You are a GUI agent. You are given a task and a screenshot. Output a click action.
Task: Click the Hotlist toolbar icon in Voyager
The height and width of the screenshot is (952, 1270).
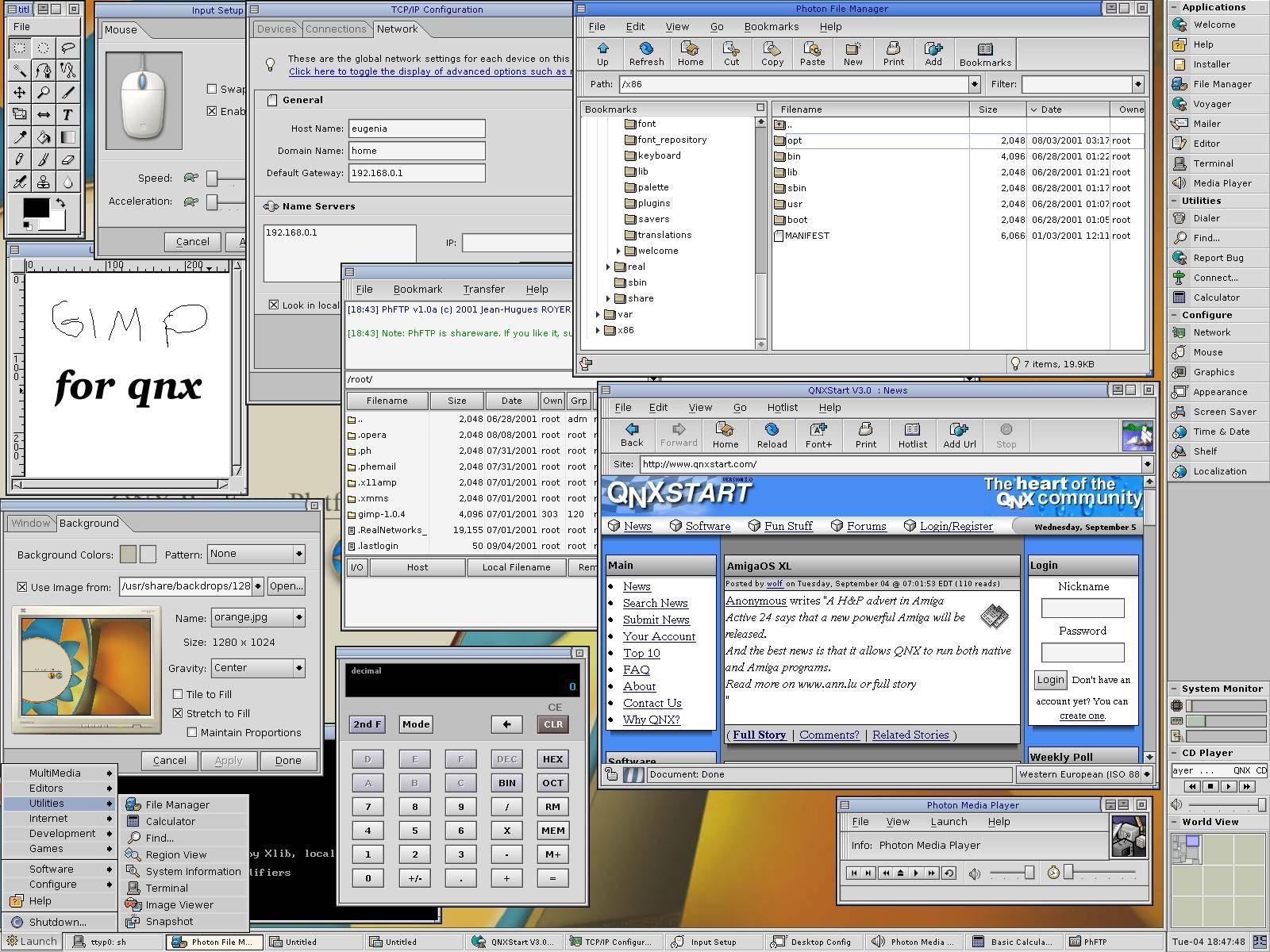(x=912, y=436)
